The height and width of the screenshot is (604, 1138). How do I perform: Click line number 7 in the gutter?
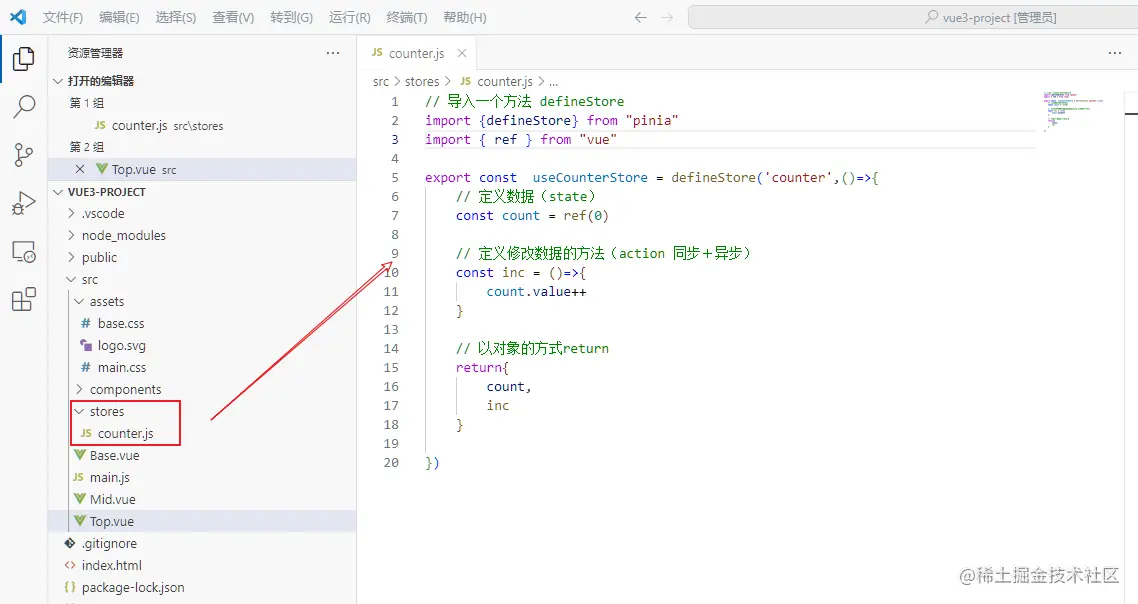tap(395, 216)
